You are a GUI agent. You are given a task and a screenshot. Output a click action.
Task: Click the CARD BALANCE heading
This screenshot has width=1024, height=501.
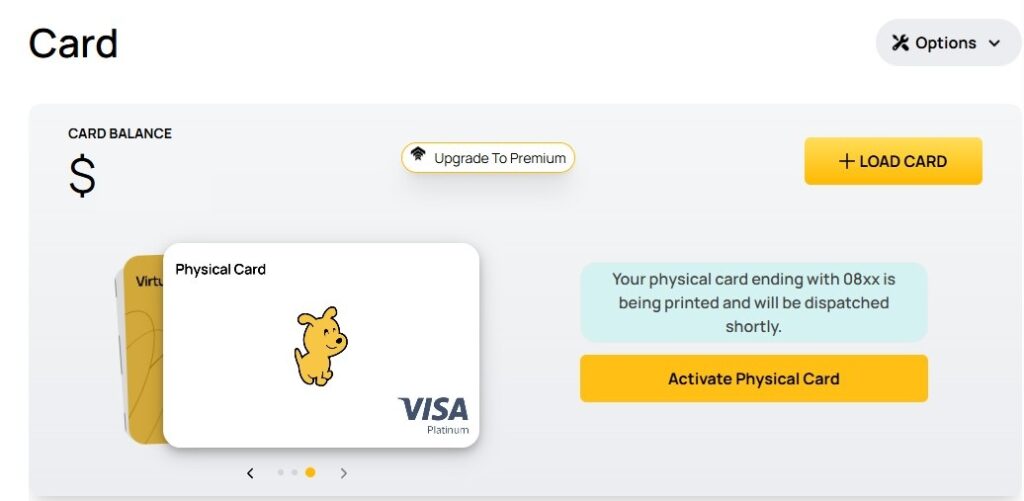[120, 133]
